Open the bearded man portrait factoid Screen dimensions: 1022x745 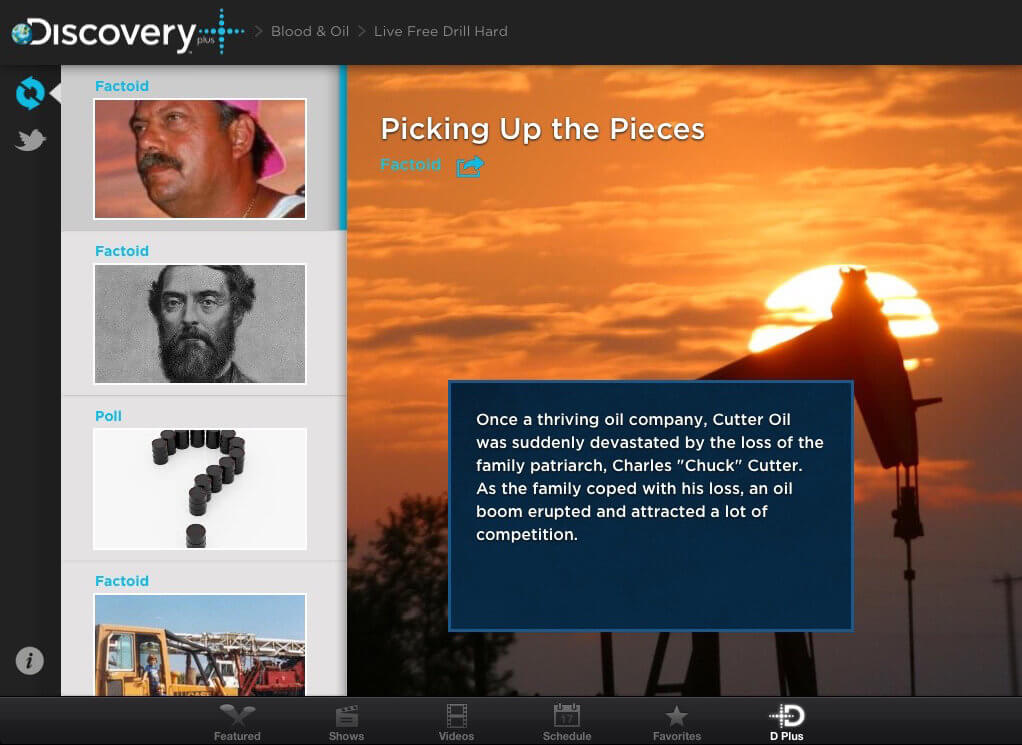[x=200, y=323]
